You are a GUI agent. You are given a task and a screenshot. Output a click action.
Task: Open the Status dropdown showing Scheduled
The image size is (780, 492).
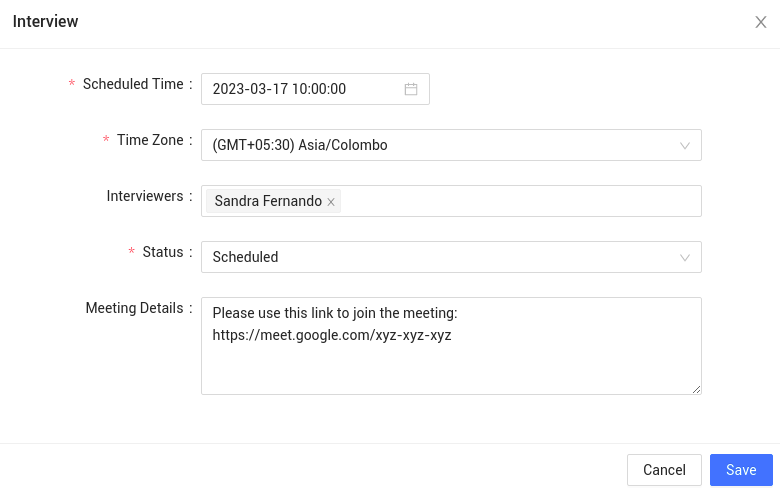(x=451, y=257)
